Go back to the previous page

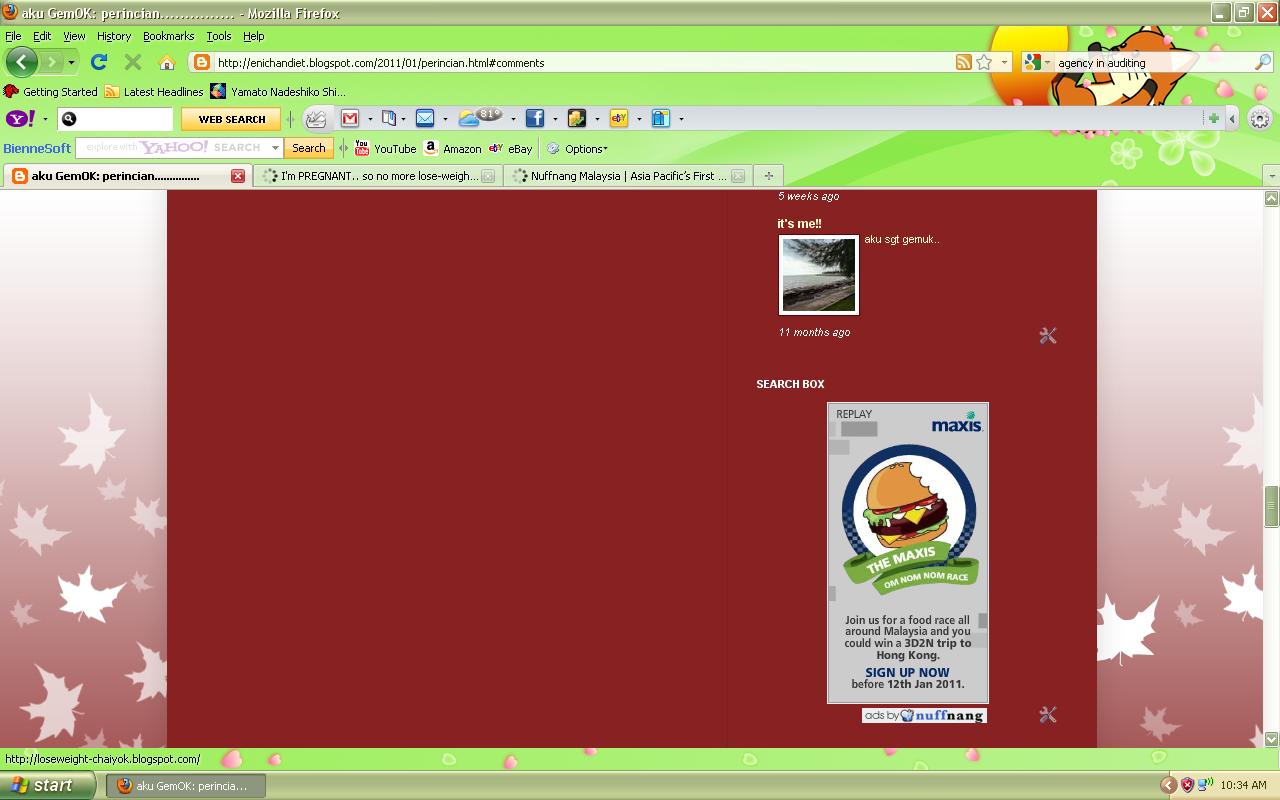coord(21,62)
